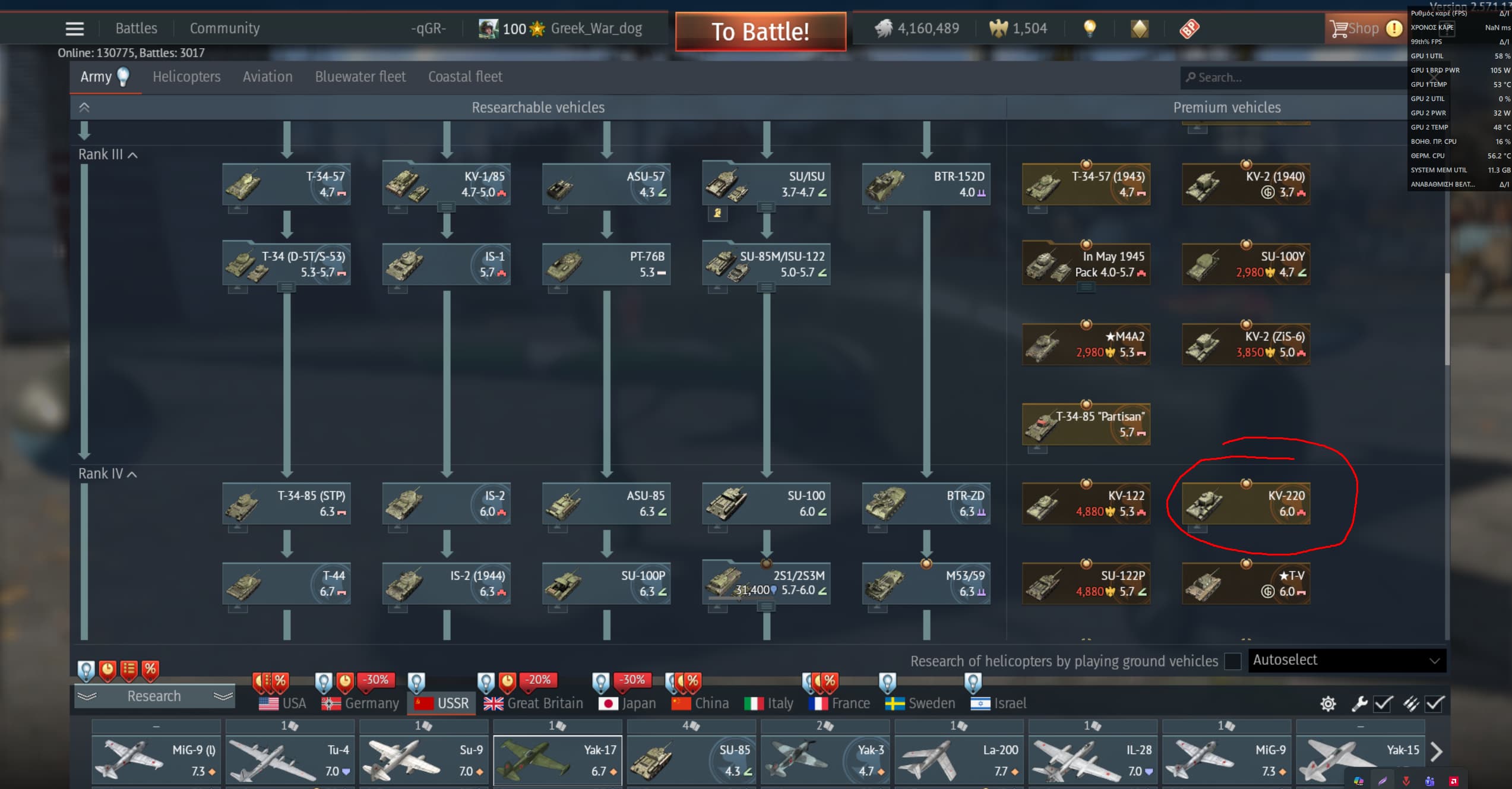Toggle the auto-repair checkbox beside wrench

point(1383,704)
